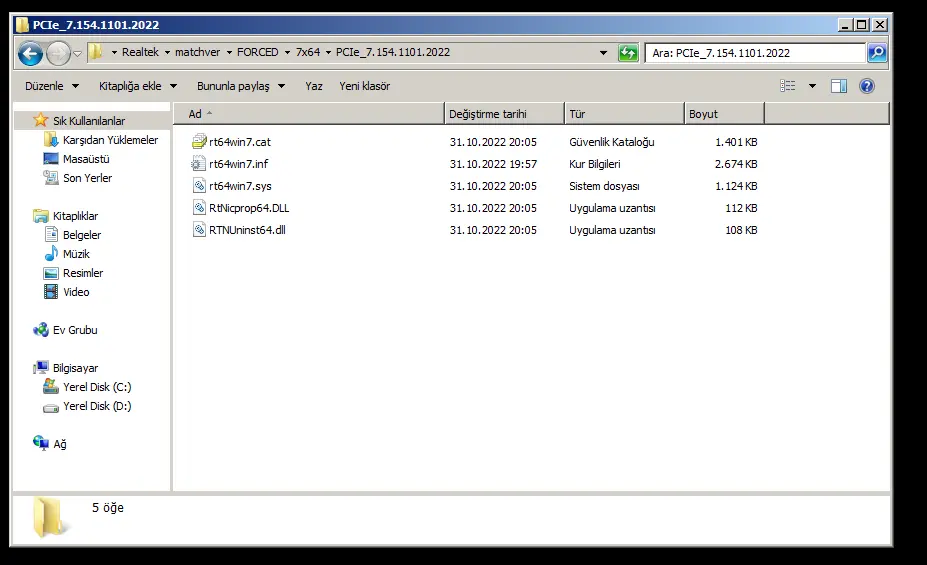Select the RtNicprop64.DLL file icon

tap(199, 208)
